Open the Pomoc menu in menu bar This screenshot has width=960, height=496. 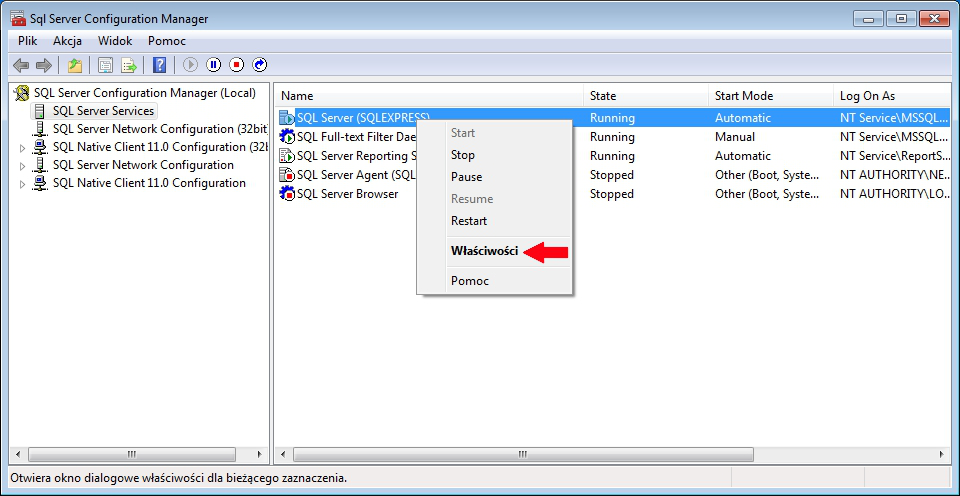(167, 41)
